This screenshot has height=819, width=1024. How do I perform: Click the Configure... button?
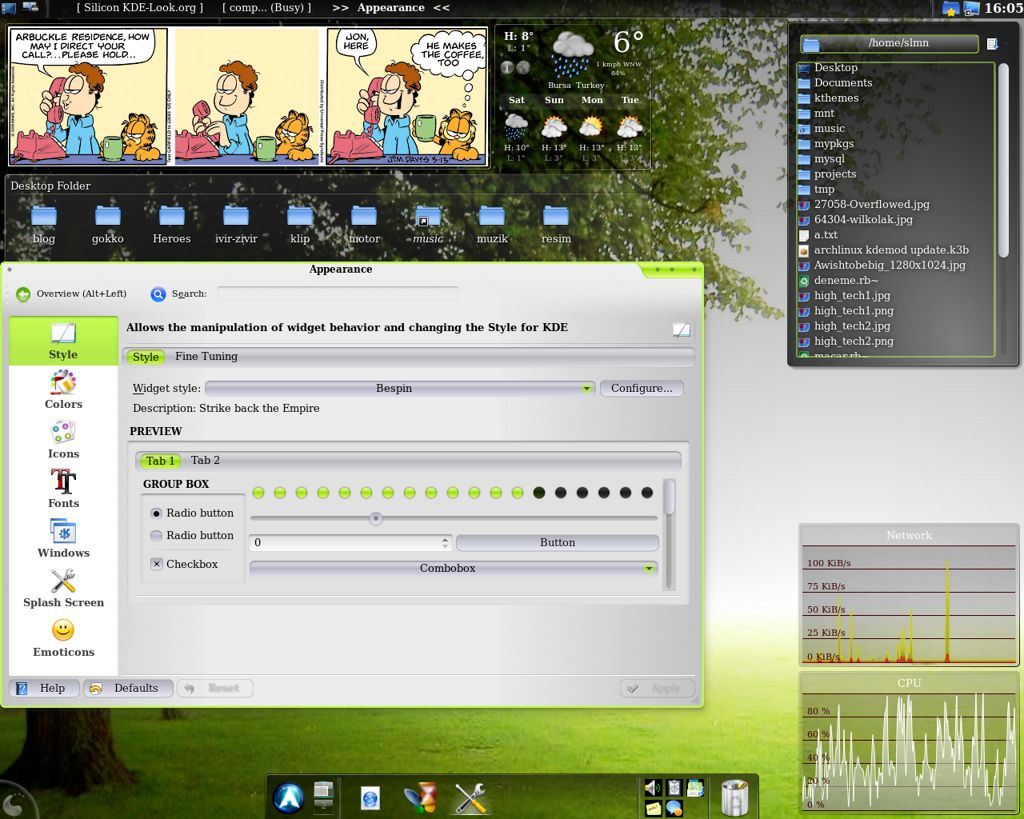(x=641, y=388)
